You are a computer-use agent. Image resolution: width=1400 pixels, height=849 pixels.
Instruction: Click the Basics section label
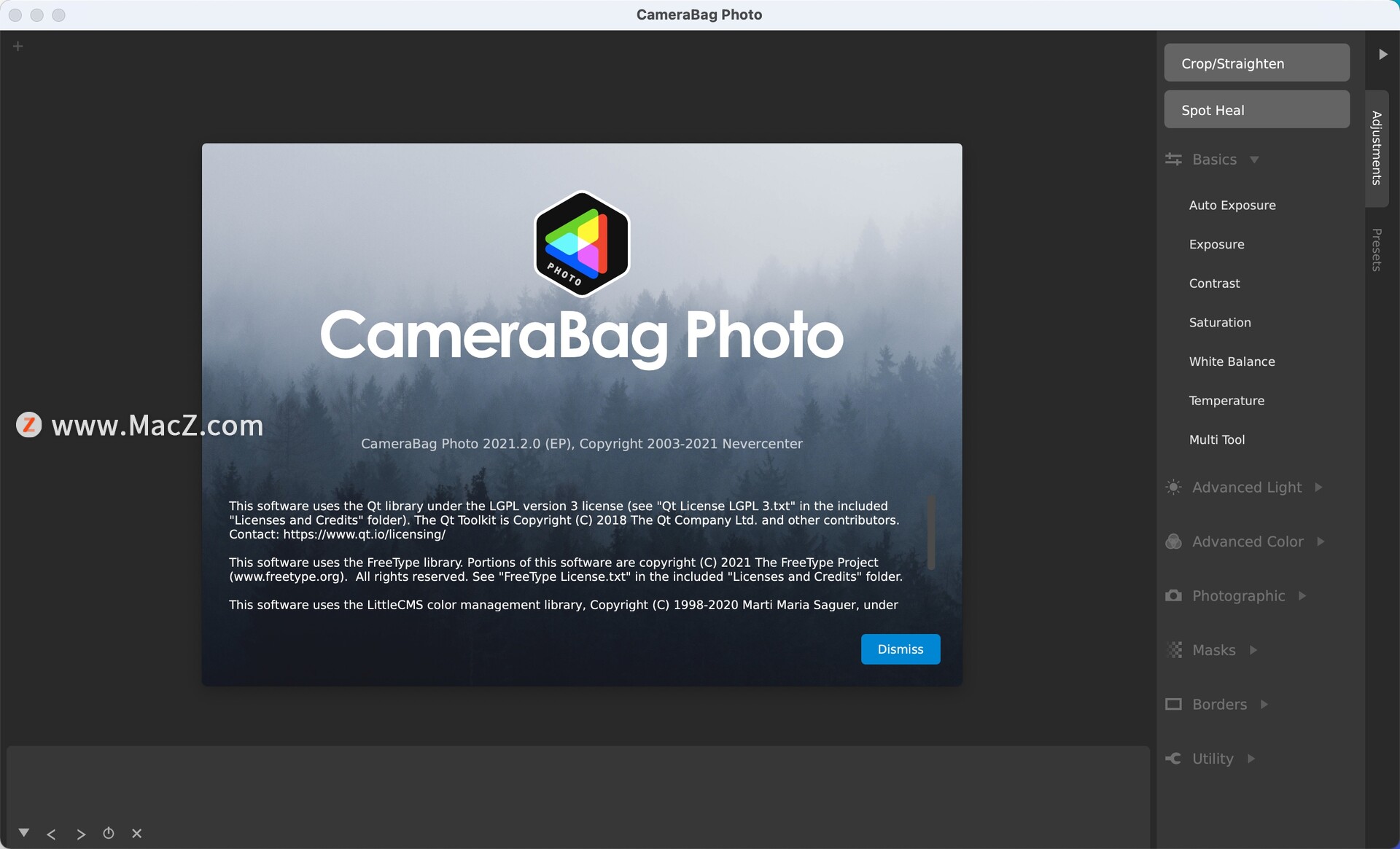point(1214,159)
